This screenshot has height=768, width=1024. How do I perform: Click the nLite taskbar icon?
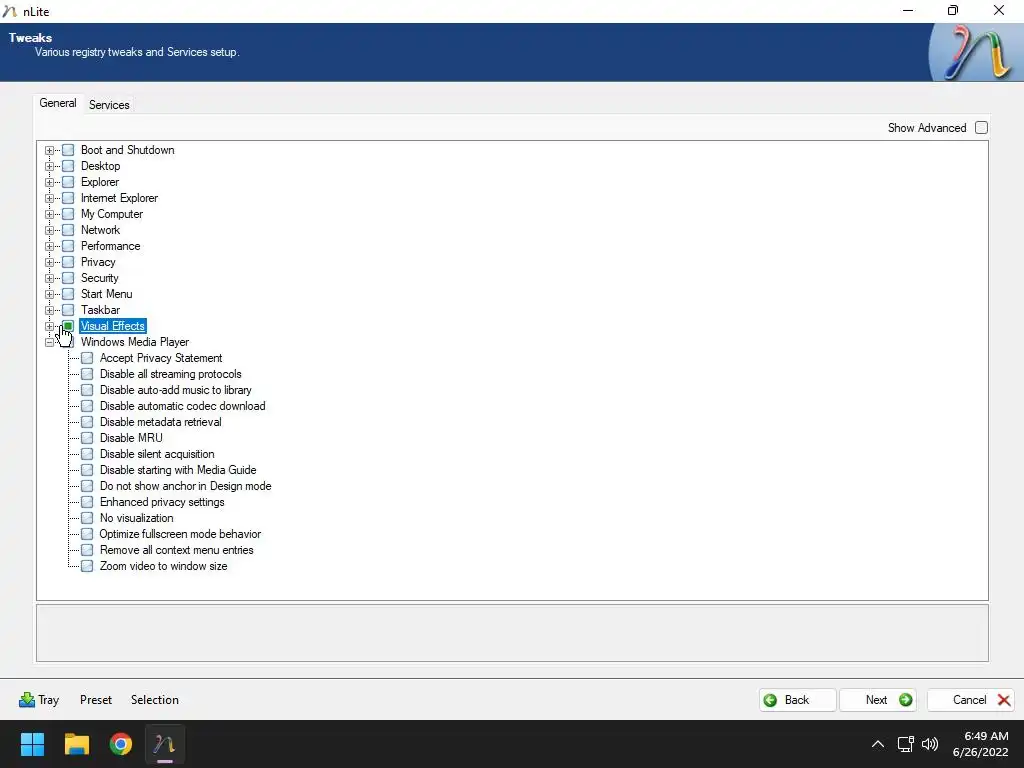(x=165, y=744)
